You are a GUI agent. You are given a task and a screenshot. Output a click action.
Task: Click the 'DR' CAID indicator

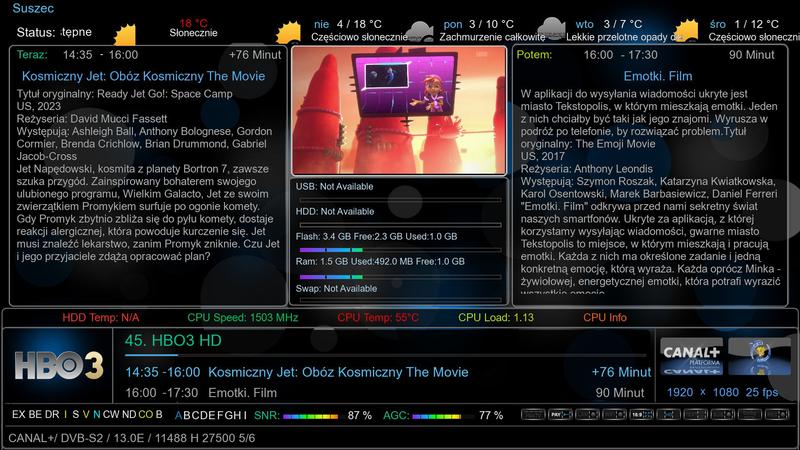pos(52,414)
